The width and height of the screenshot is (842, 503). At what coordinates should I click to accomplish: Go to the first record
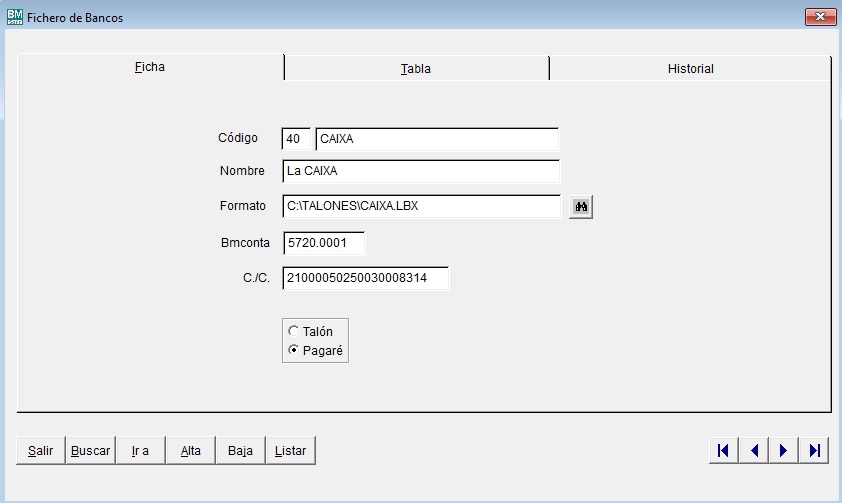pos(723,451)
